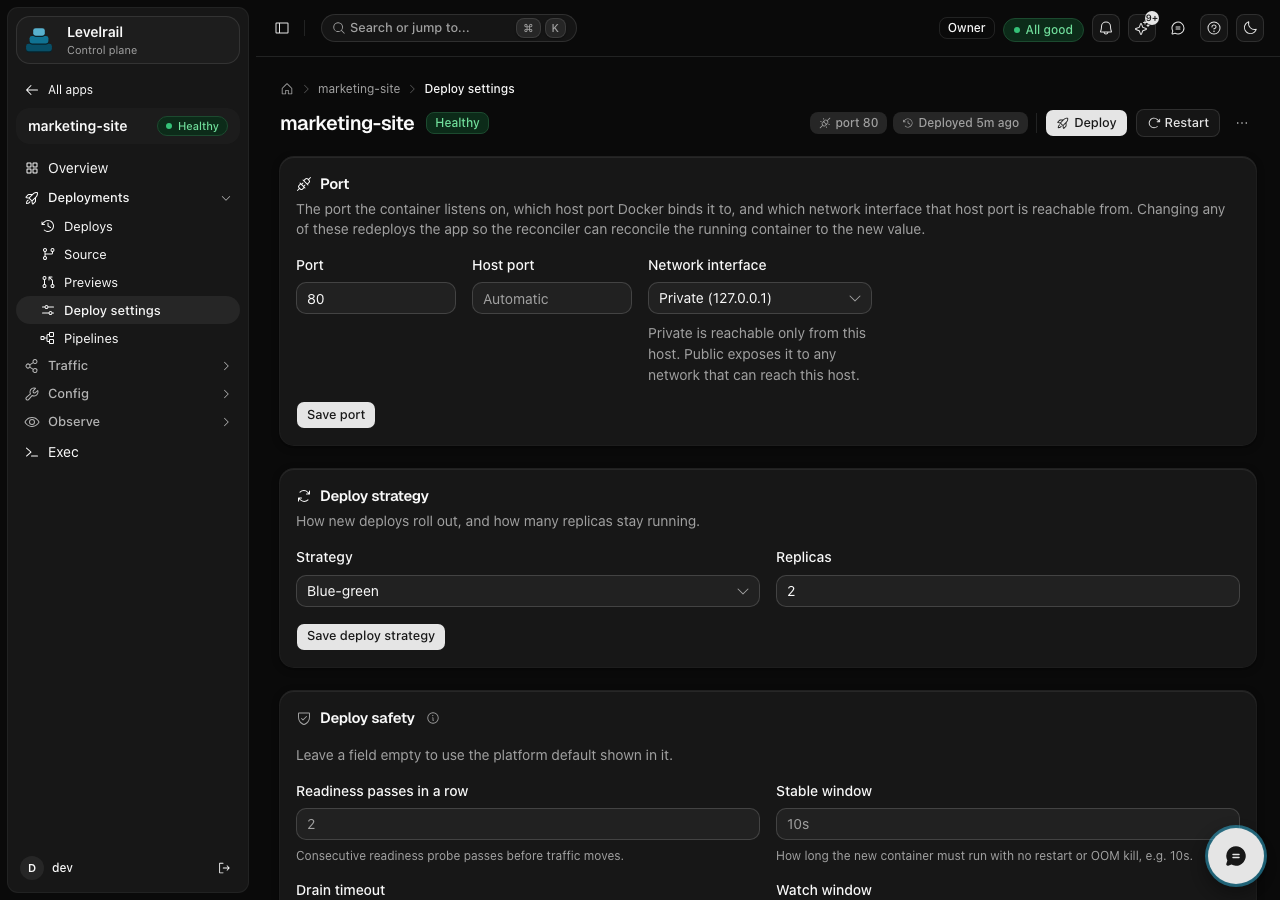Click the marketing-site breadcrumb link
The width and height of the screenshot is (1280, 900).
(359, 89)
